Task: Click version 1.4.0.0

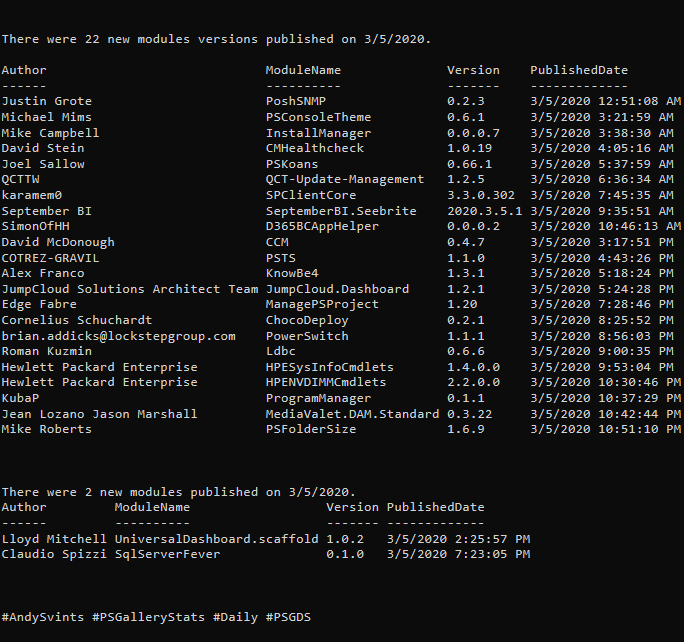Action: (x=473, y=367)
